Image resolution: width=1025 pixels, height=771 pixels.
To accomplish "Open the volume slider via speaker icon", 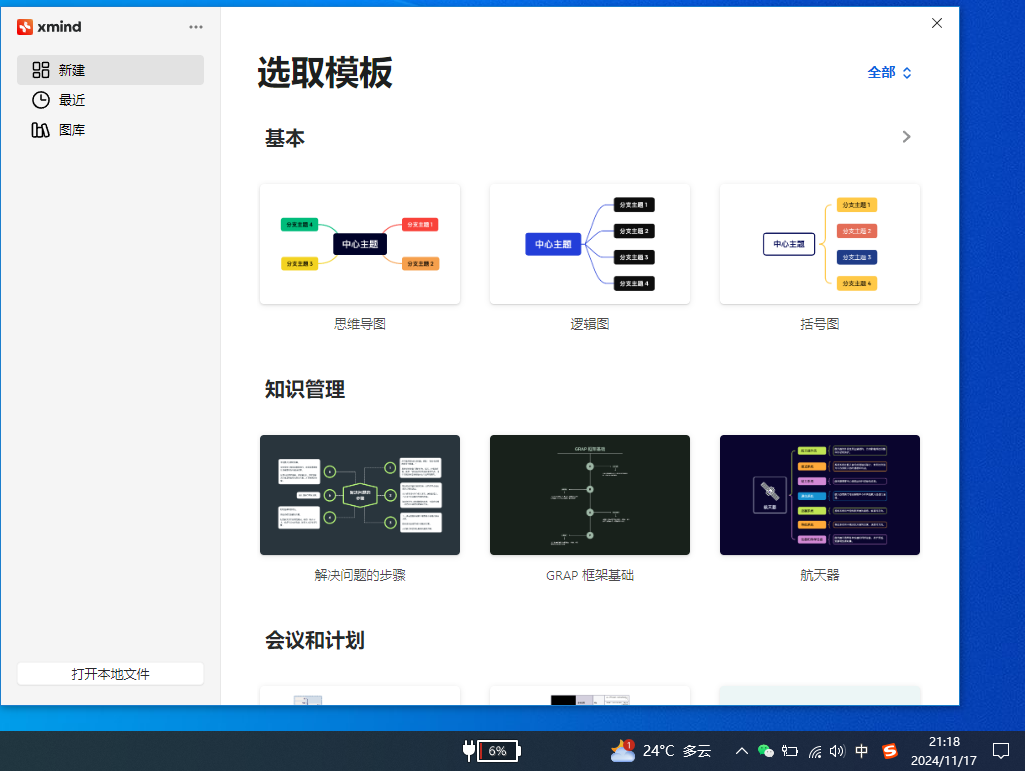I will [x=836, y=751].
